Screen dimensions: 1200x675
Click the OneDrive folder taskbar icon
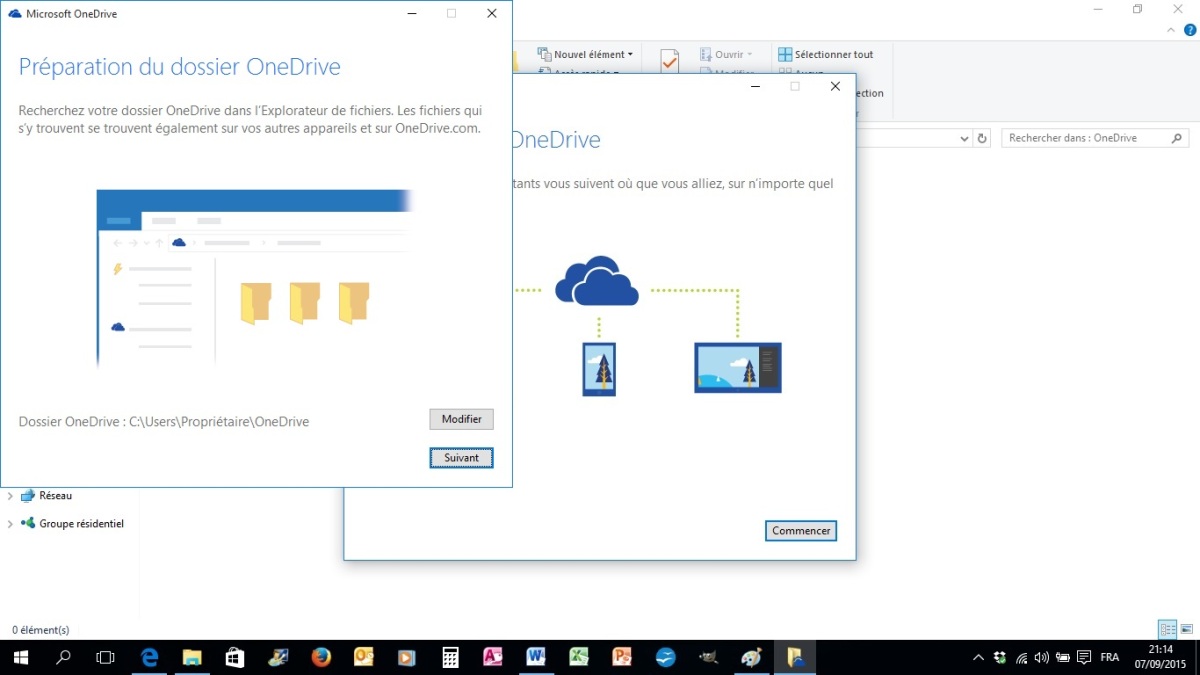click(x=795, y=657)
